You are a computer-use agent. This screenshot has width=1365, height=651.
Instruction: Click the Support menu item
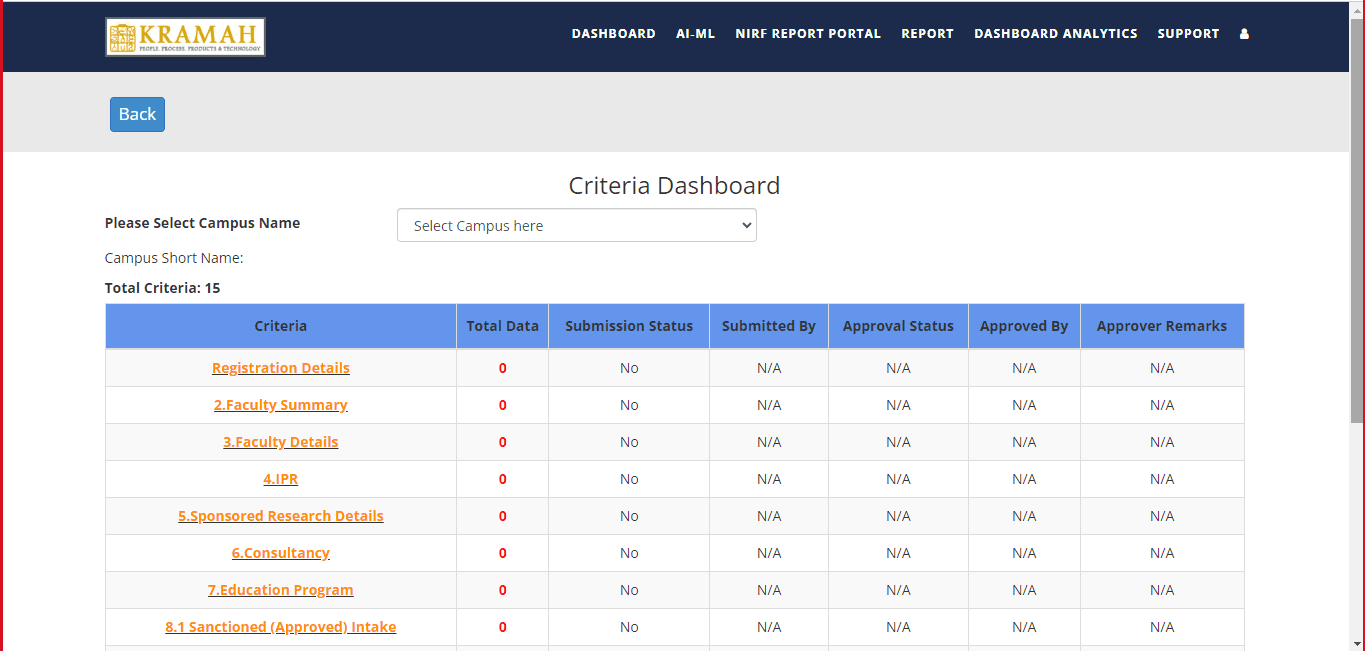pyautogui.click(x=1188, y=34)
